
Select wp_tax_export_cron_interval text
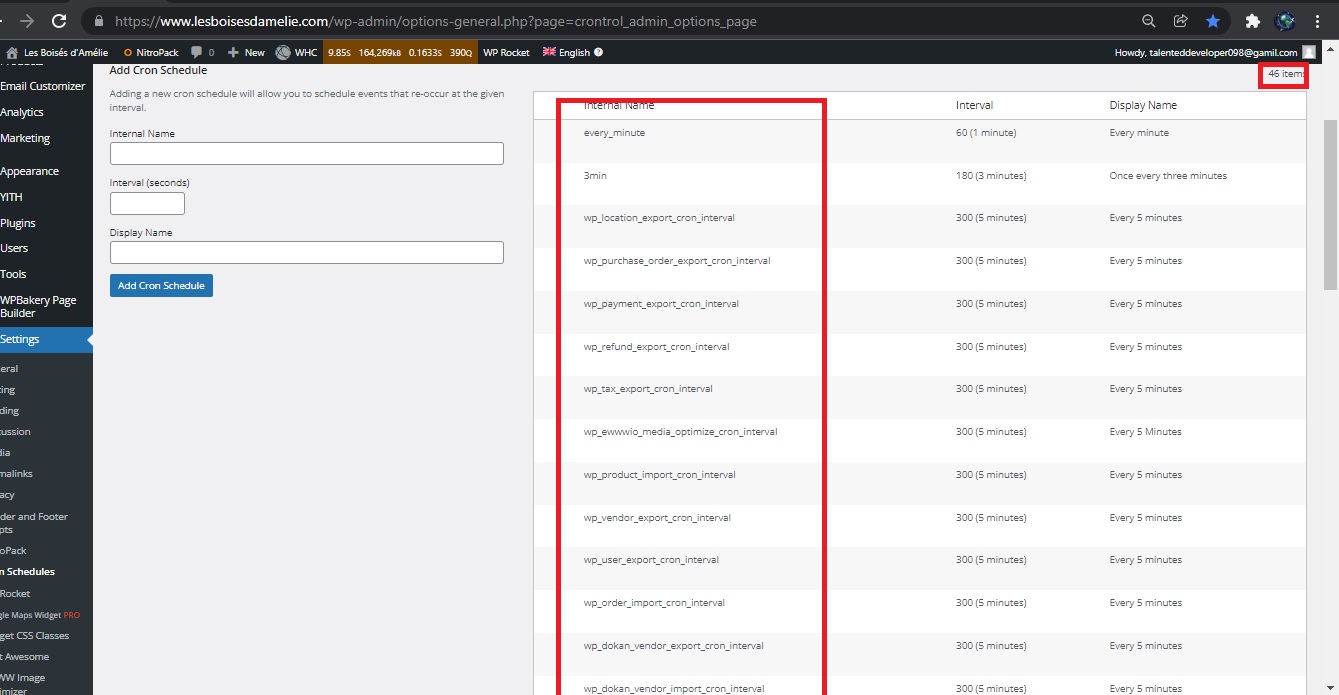coord(648,389)
